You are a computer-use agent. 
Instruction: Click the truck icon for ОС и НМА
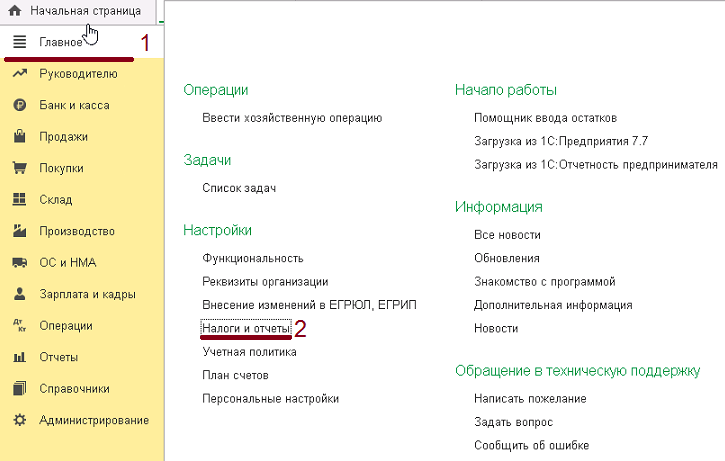pyautogui.click(x=19, y=262)
